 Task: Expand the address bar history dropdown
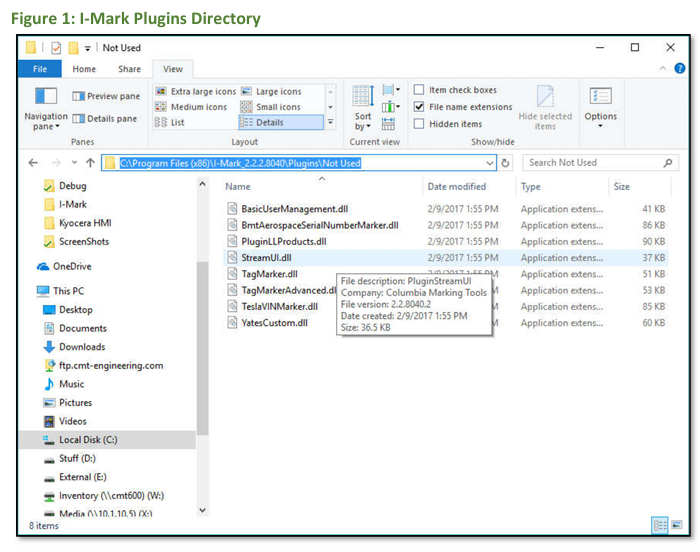tap(489, 163)
